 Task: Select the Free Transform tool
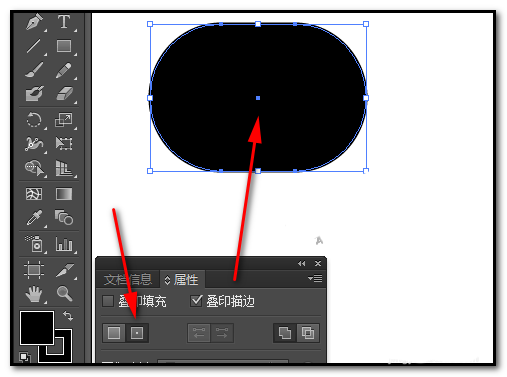pyautogui.click(x=64, y=144)
